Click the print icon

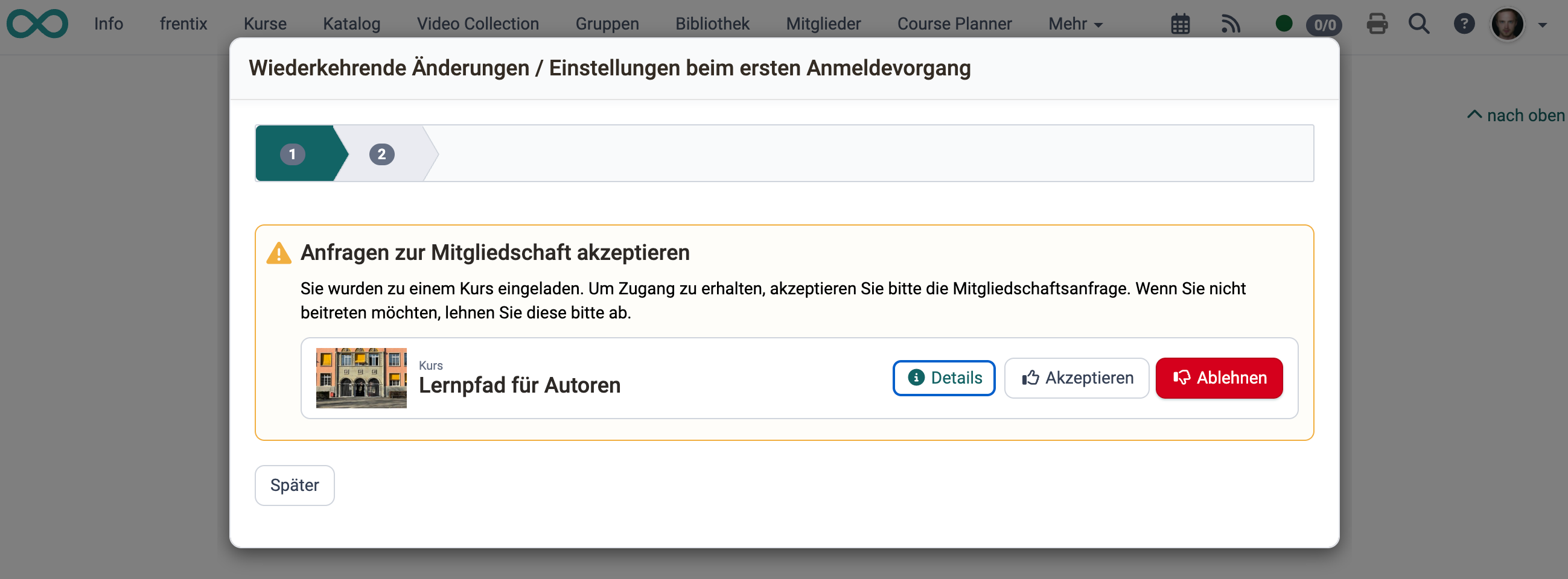[1377, 24]
